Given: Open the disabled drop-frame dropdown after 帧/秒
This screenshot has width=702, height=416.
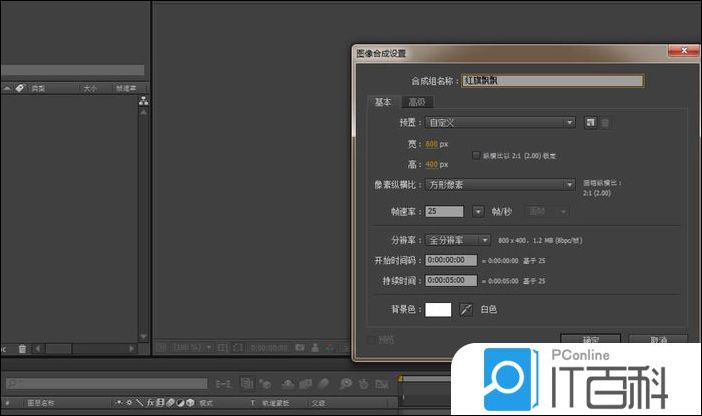Looking at the screenshot, I should pos(547,211).
